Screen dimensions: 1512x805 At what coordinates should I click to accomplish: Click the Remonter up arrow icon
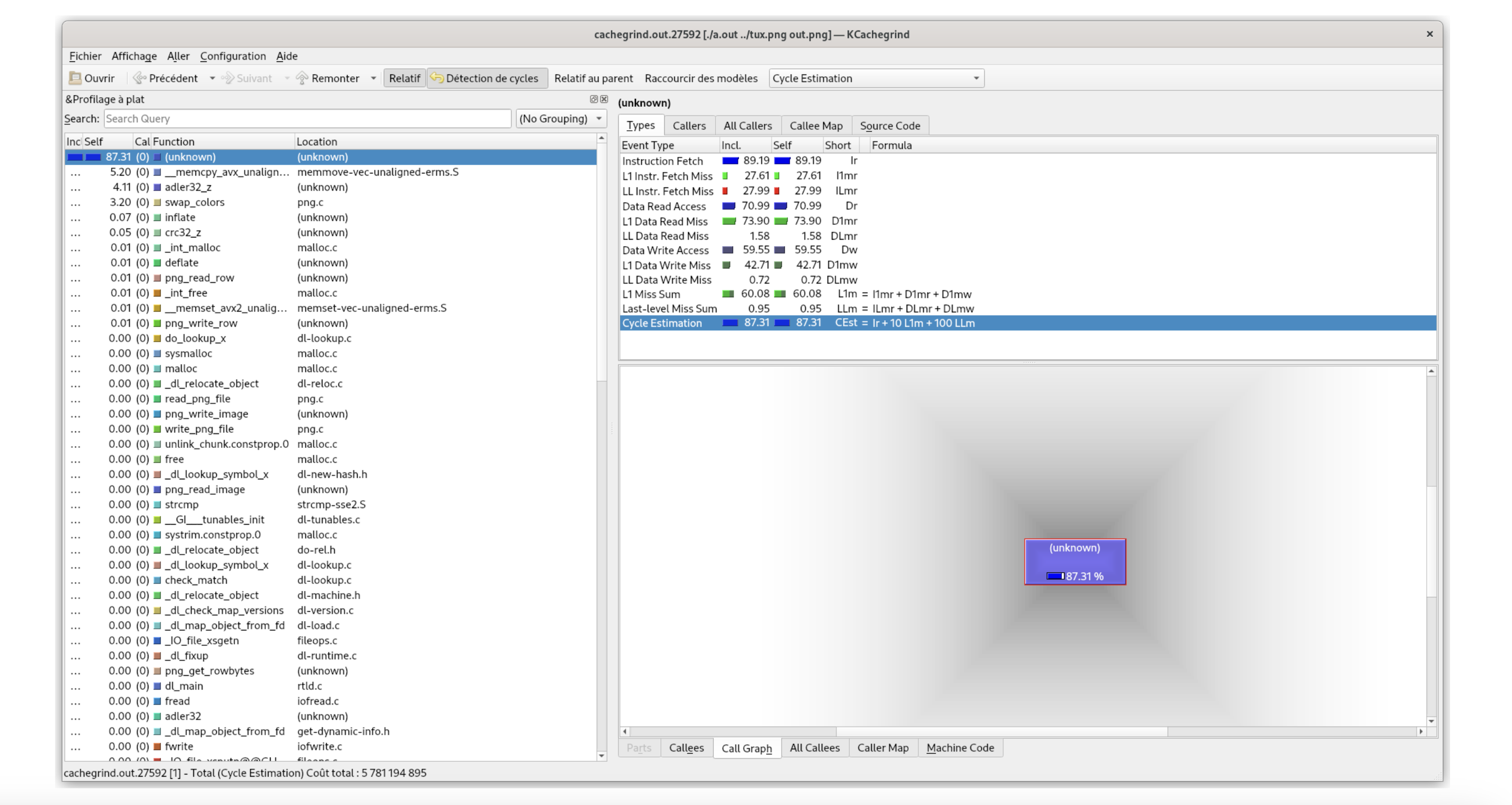point(302,78)
